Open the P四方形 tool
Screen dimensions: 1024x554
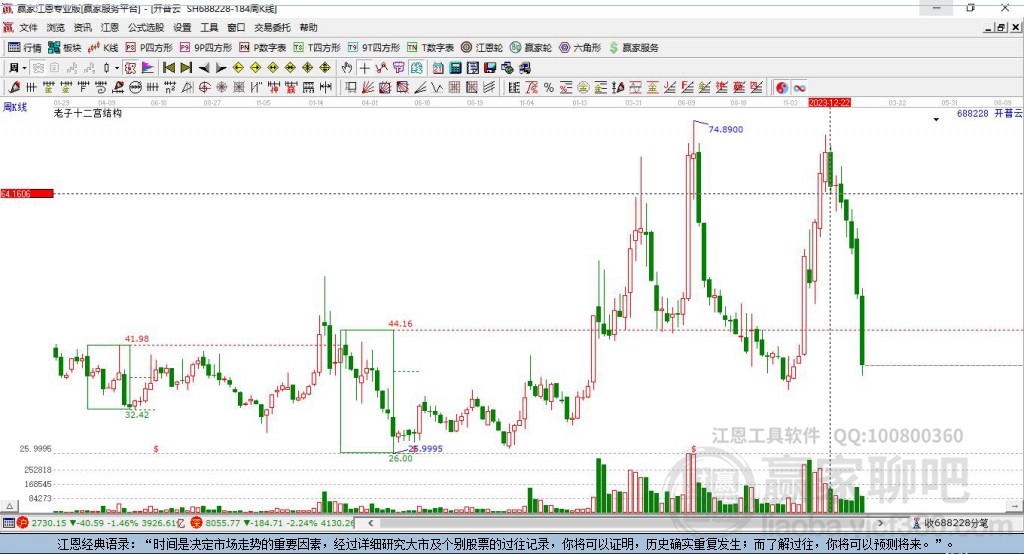tap(149, 48)
